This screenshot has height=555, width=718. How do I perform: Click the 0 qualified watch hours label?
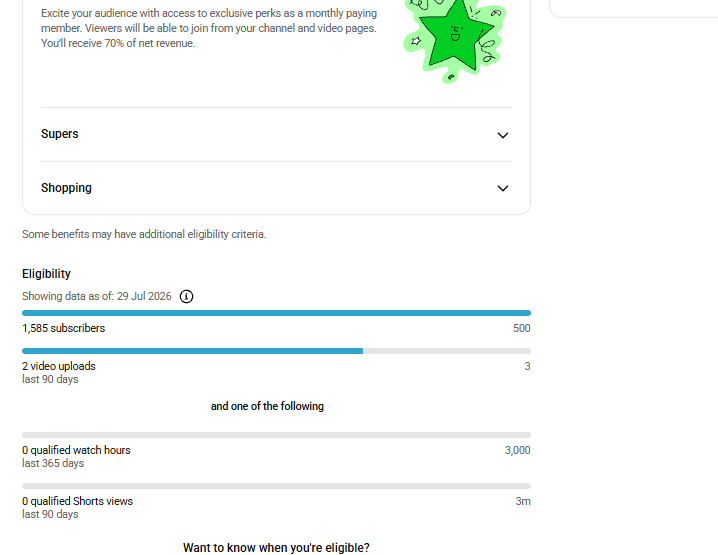pos(76,450)
